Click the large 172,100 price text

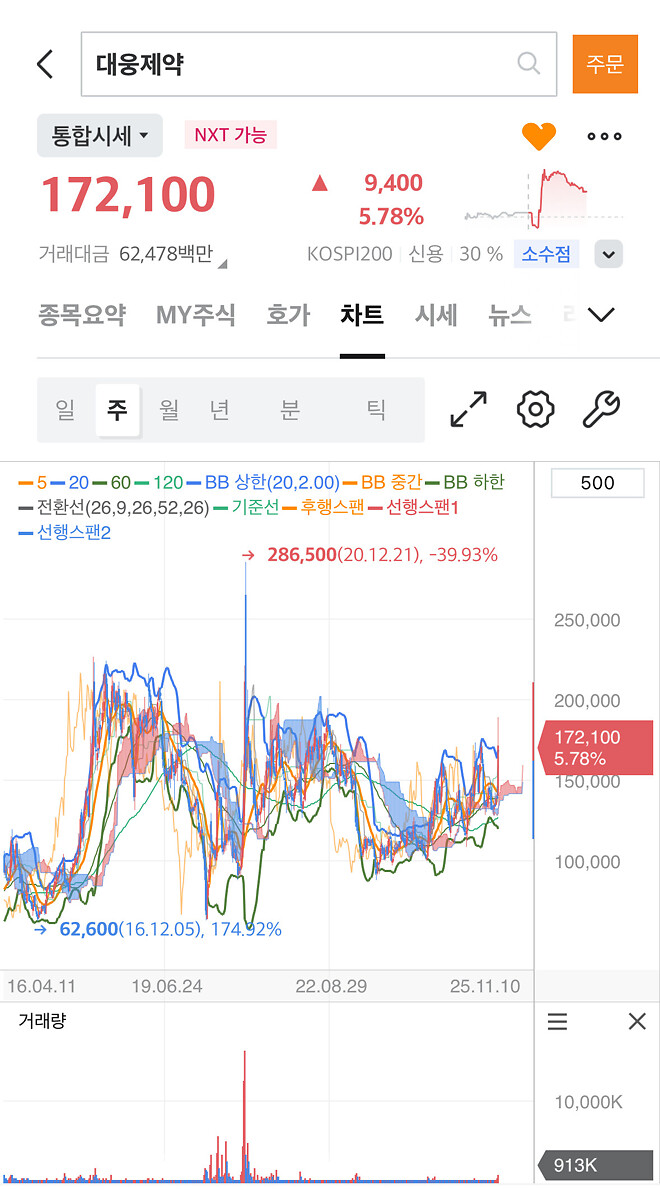128,194
